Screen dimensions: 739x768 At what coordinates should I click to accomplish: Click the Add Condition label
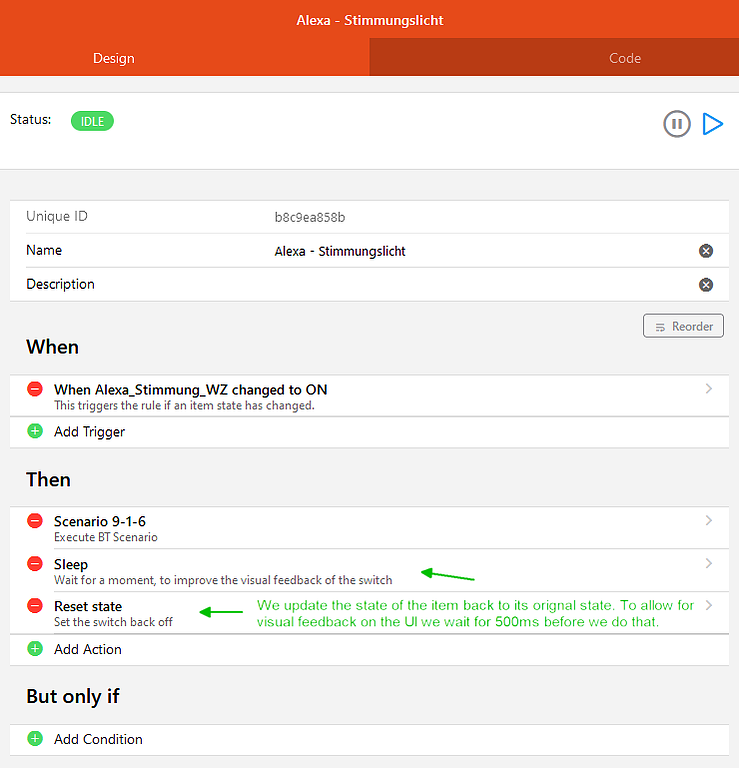98,739
